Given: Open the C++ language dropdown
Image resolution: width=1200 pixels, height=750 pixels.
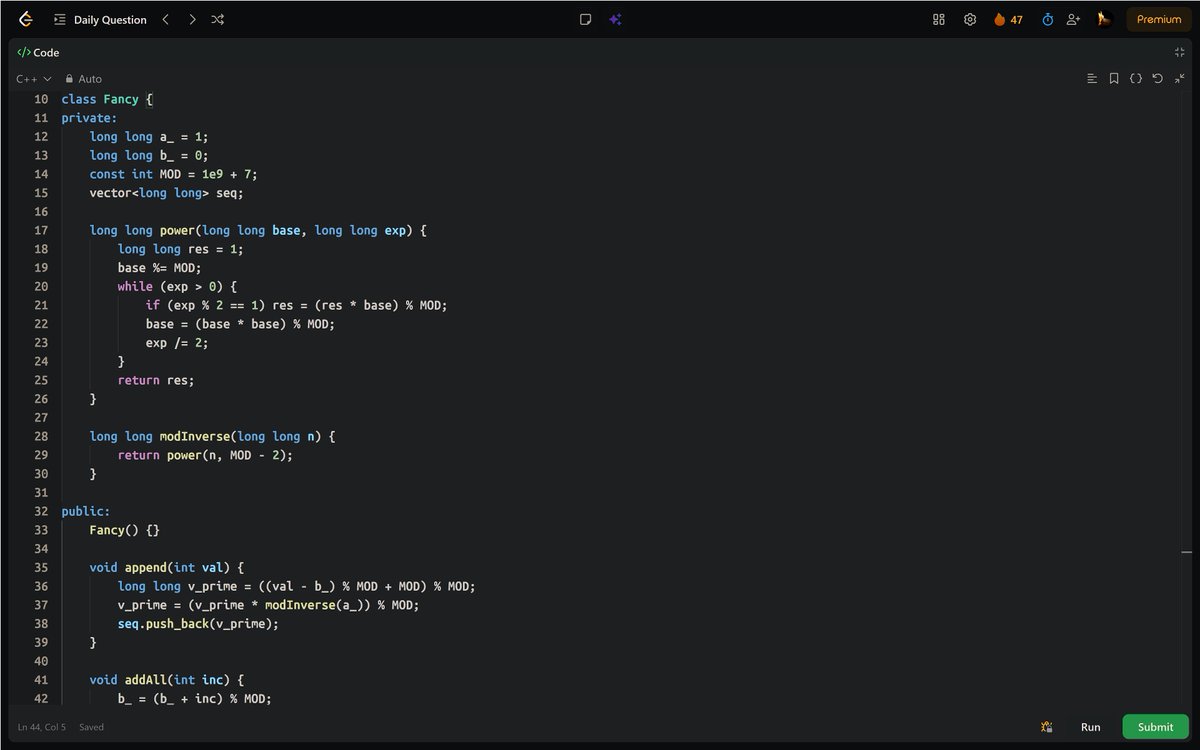Looking at the screenshot, I should click(34, 78).
